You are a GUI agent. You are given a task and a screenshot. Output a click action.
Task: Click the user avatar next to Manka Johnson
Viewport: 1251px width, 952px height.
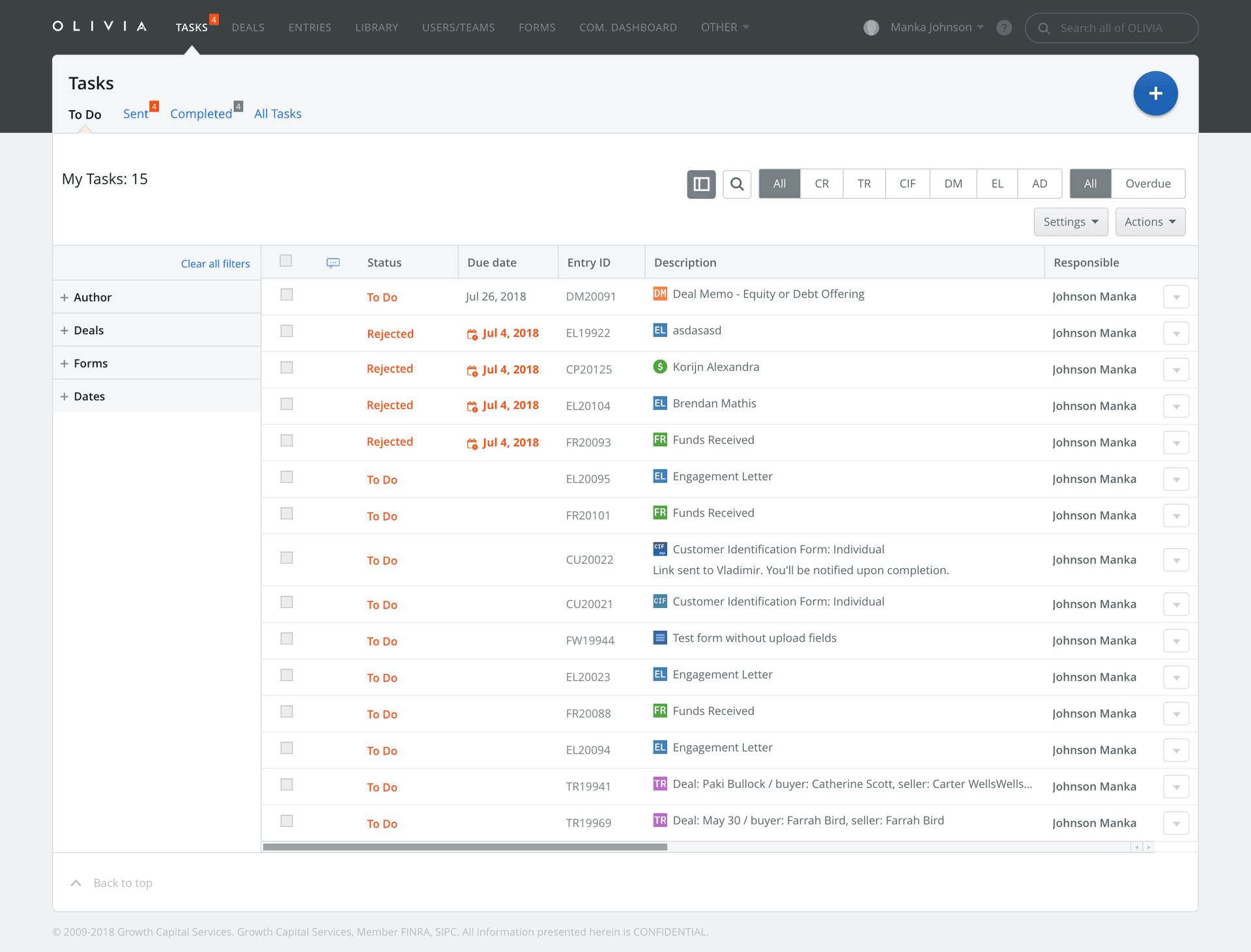(x=871, y=28)
